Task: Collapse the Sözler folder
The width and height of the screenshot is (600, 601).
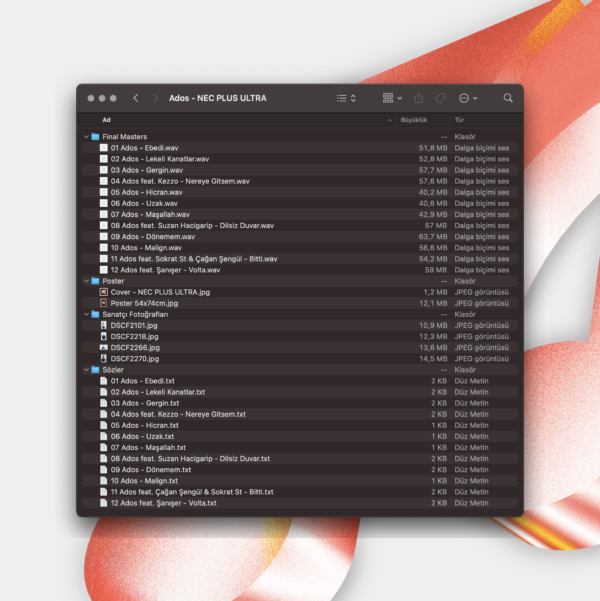Action: 86,370
